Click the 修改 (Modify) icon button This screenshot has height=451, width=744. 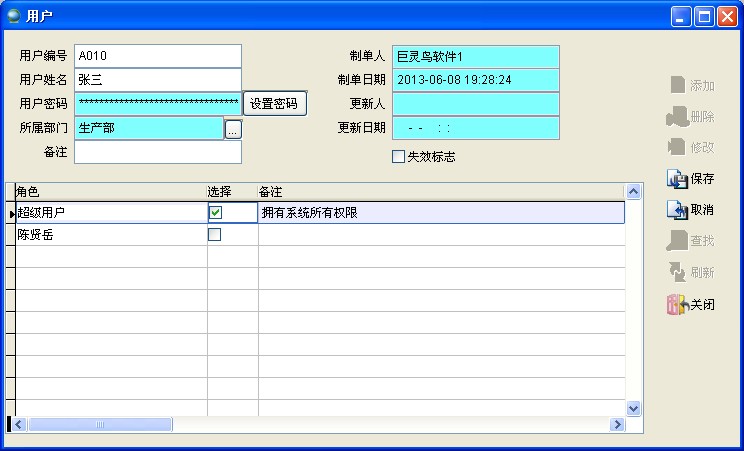(x=691, y=148)
